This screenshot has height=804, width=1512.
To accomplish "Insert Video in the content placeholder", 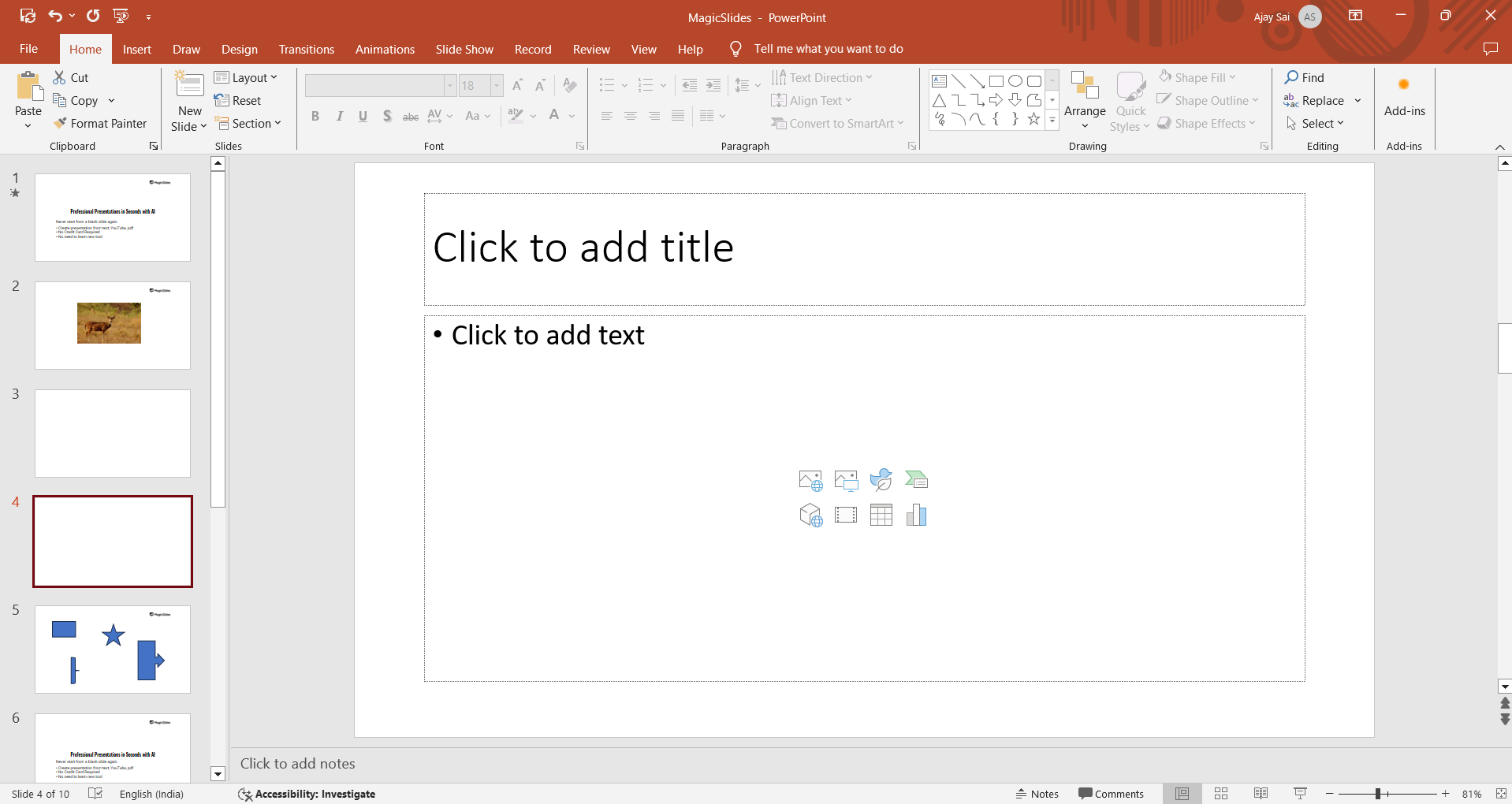I will point(846,516).
